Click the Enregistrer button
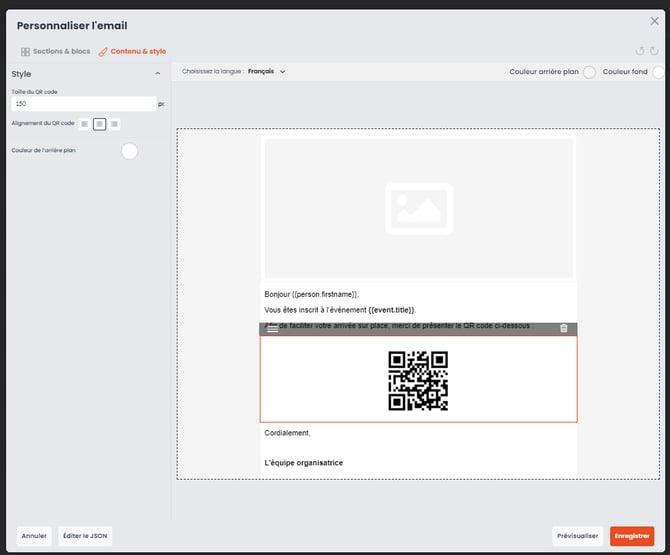The height and width of the screenshot is (555, 670). 632,536
